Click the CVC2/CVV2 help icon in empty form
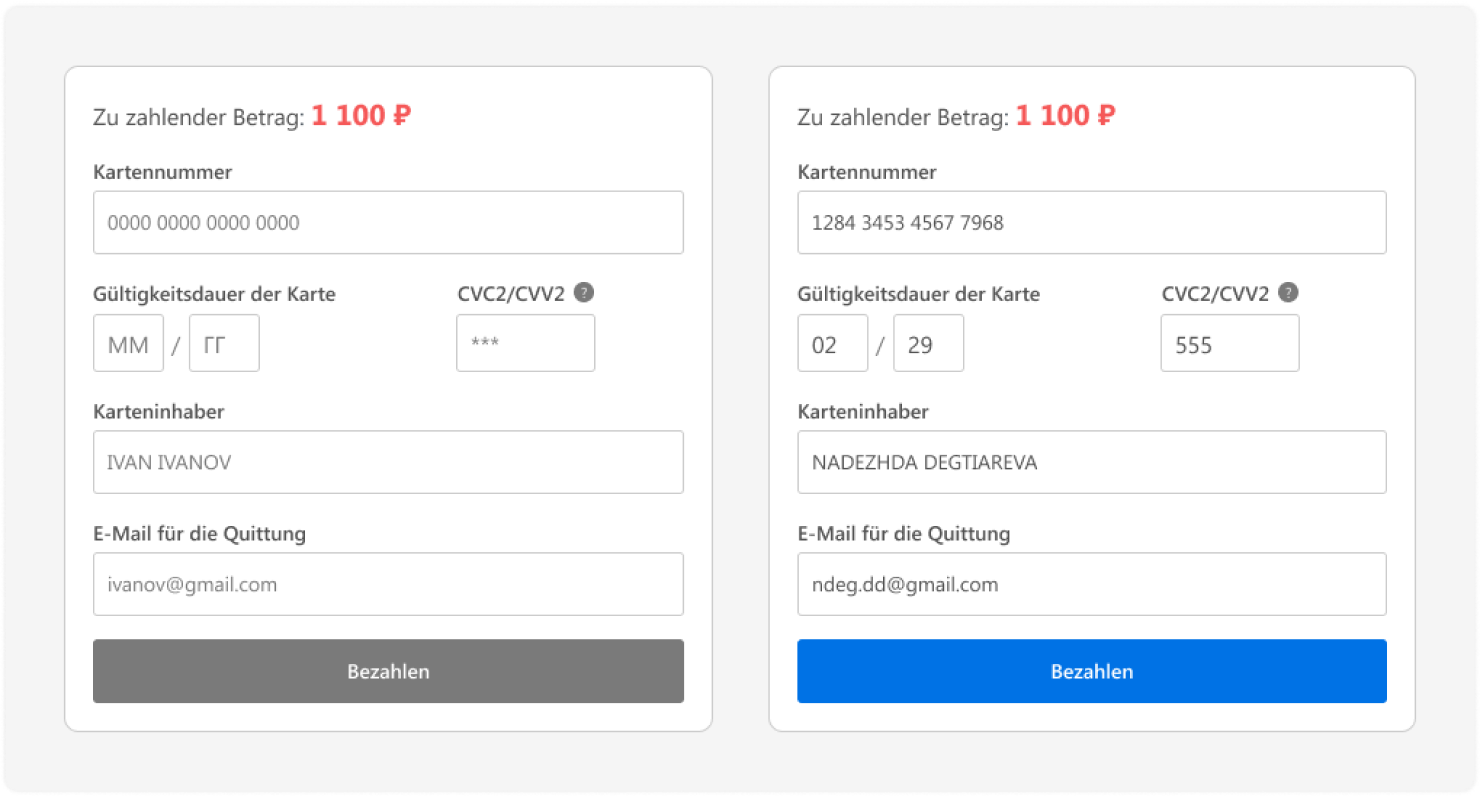Image resolution: width=1480 pixels, height=796 pixels. pyautogui.click(x=585, y=293)
